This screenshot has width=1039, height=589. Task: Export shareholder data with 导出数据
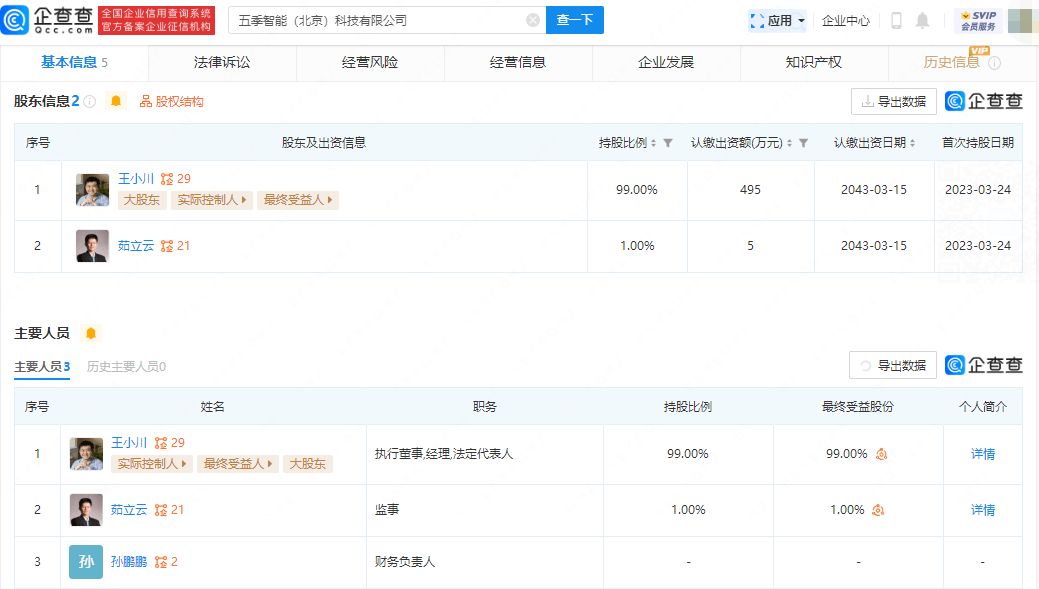(x=894, y=101)
